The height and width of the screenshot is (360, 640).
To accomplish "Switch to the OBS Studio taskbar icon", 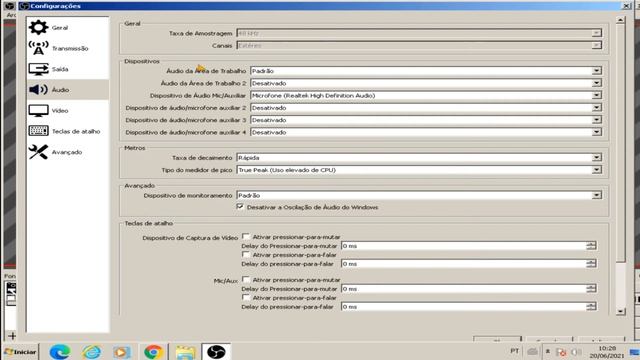I will click(x=216, y=352).
